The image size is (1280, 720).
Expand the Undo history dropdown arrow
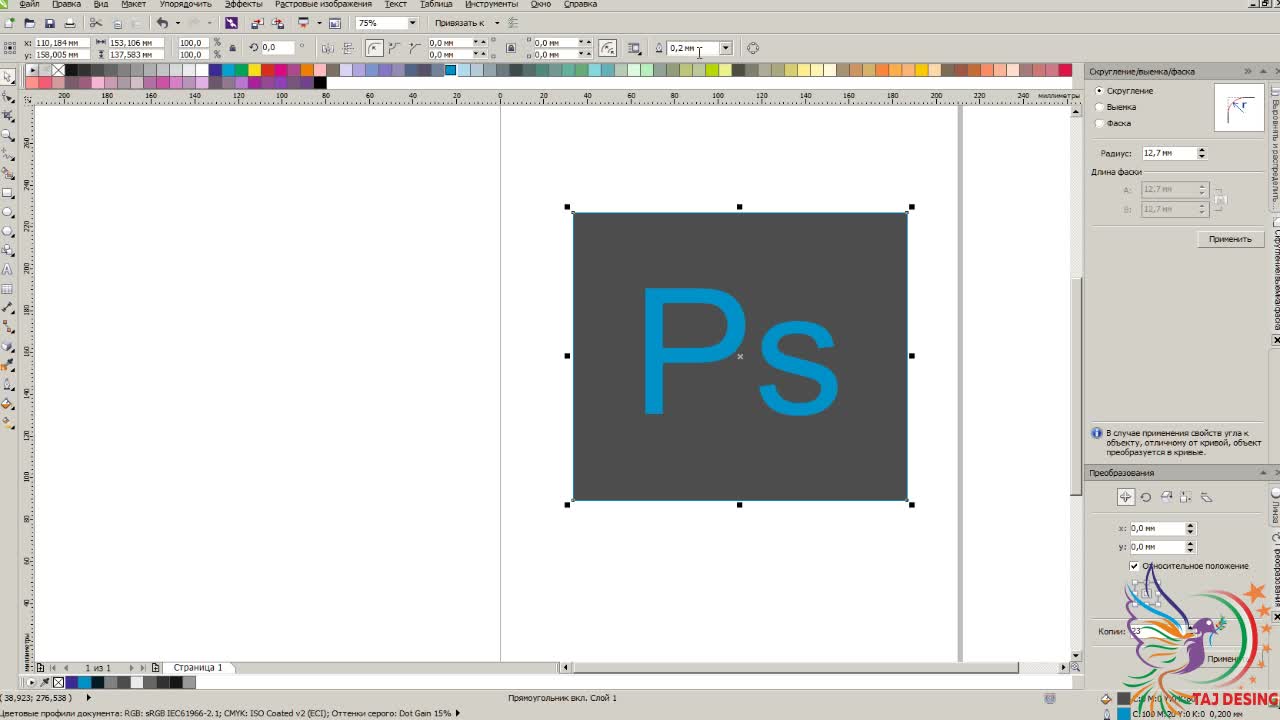coord(177,22)
